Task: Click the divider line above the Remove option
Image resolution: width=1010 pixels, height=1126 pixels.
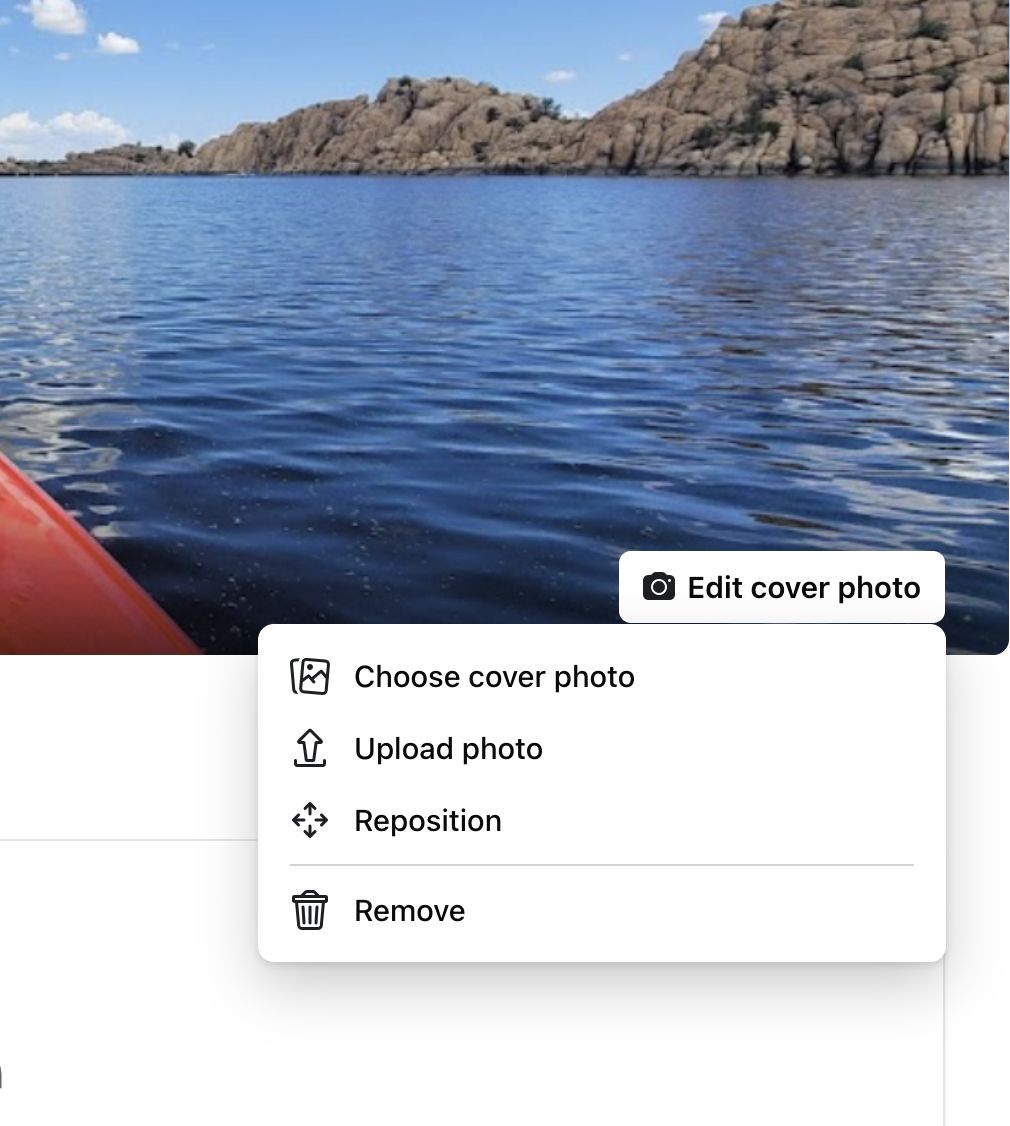Action: click(601, 865)
